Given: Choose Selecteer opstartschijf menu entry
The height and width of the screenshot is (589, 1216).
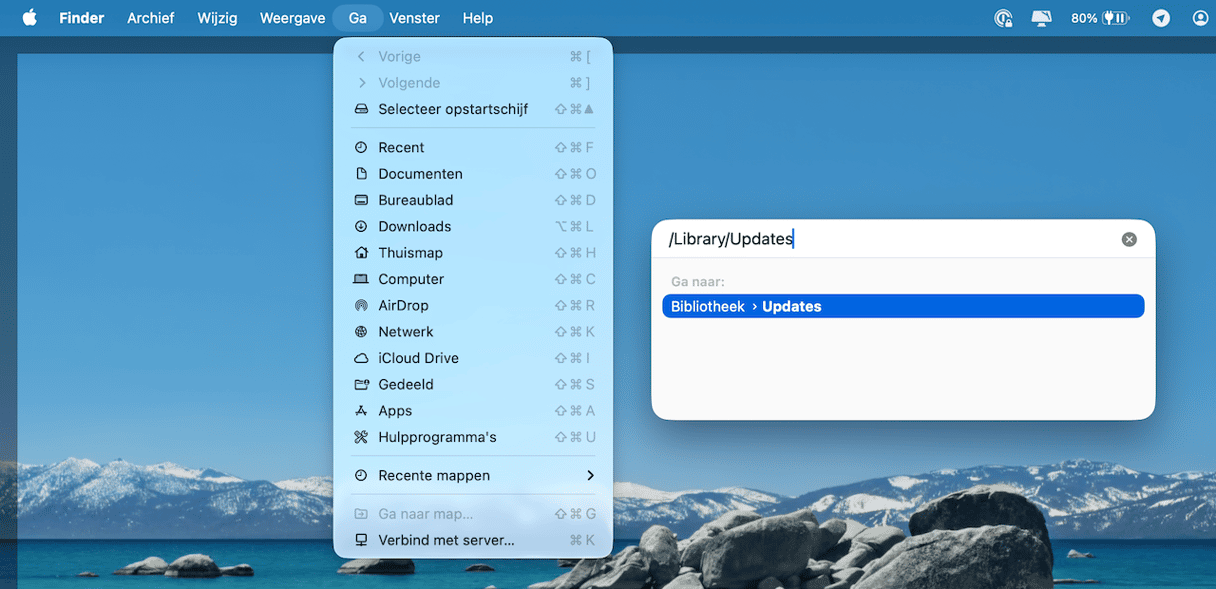Looking at the screenshot, I should click(452, 109).
